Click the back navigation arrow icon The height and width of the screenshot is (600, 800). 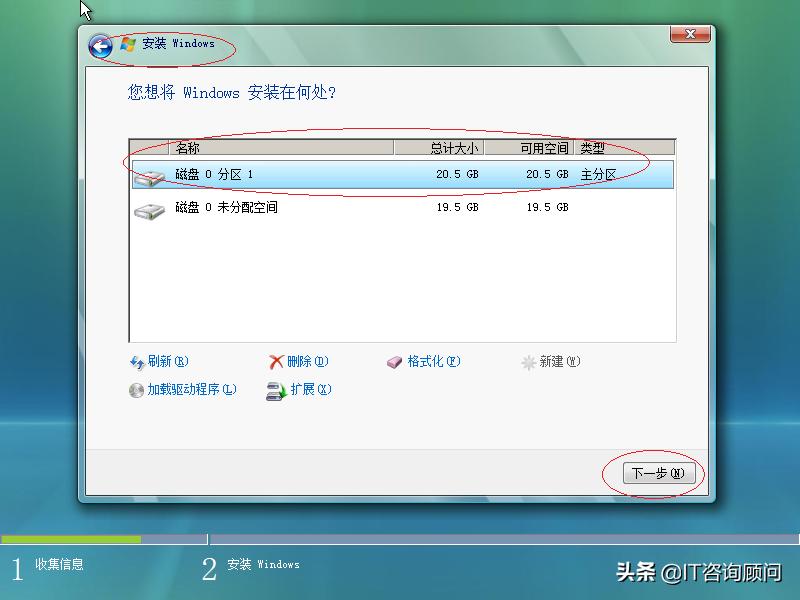coord(100,45)
